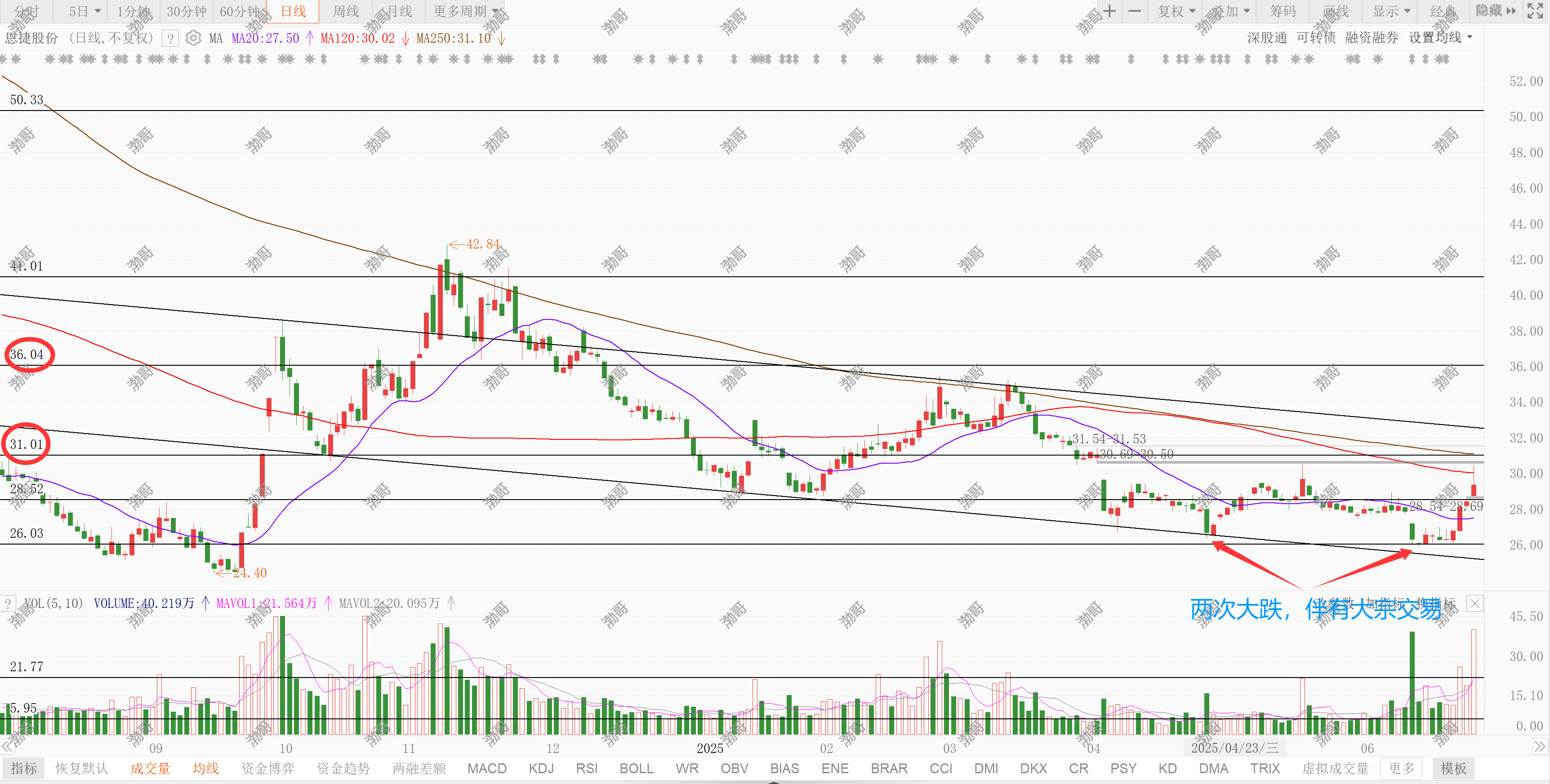Image resolution: width=1550 pixels, height=784 pixels.
Task: Click the MA120:30.02 value label
Action: 357,39
